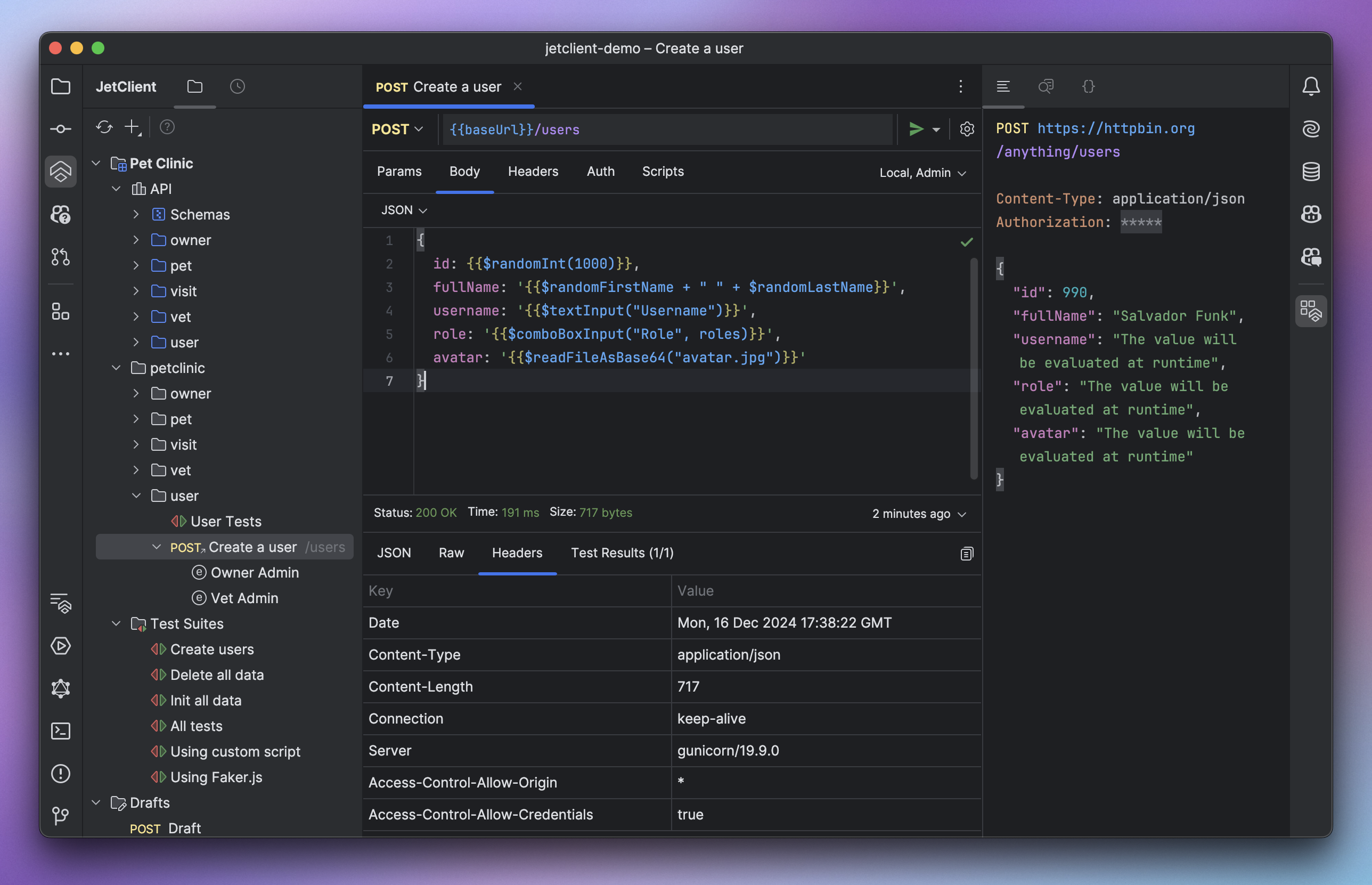The image size is (1372, 885).
Task: Switch to the Params tab
Action: 399,172
